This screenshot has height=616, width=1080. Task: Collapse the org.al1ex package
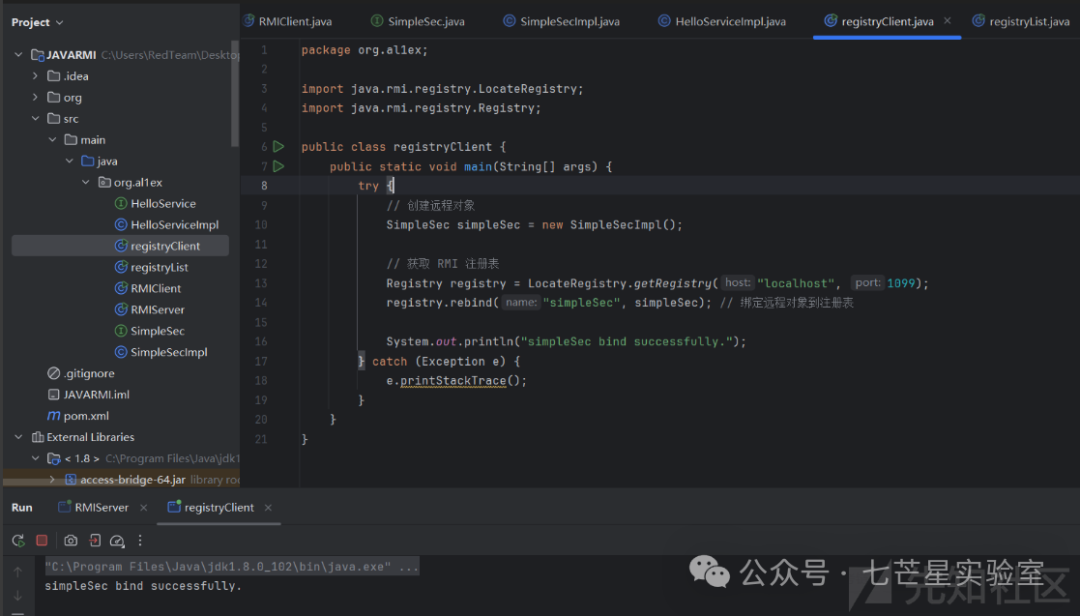85,183
